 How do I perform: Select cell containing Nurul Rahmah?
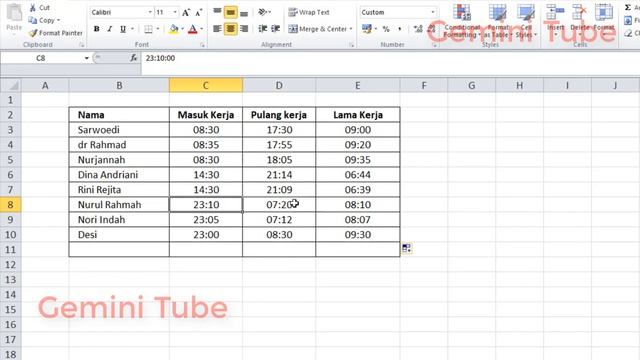pyautogui.click(x=119, y=204)
